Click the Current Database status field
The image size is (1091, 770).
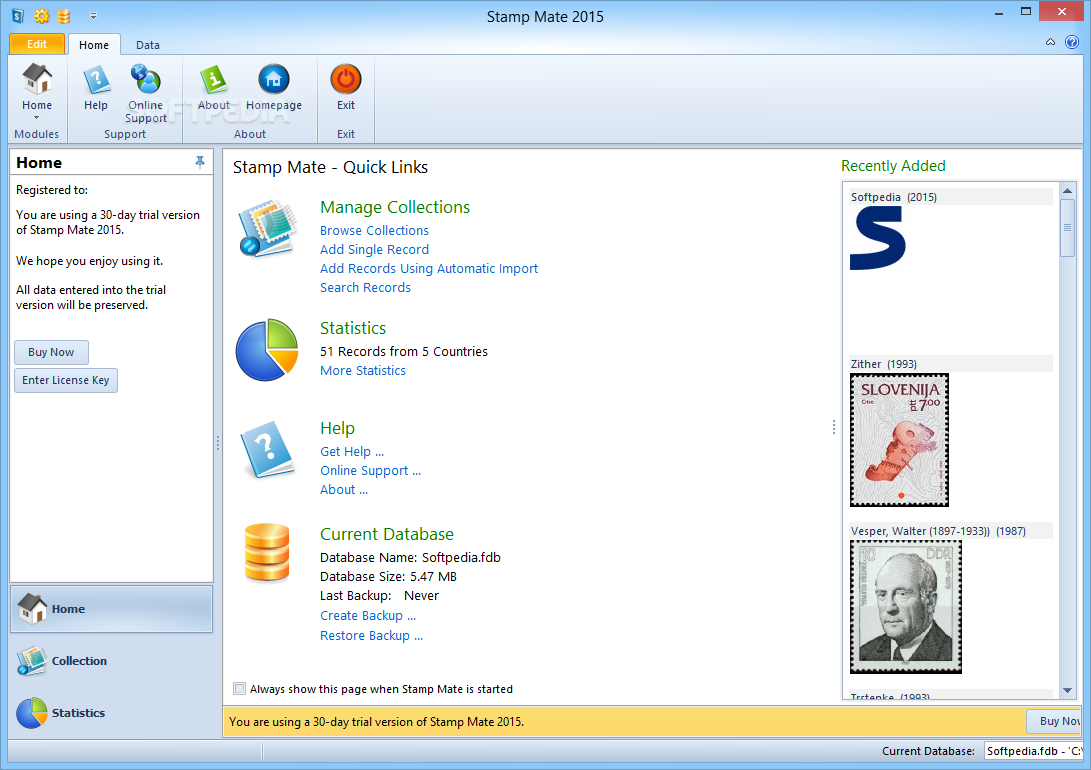pyautogui.click(x=1034, y=751)
